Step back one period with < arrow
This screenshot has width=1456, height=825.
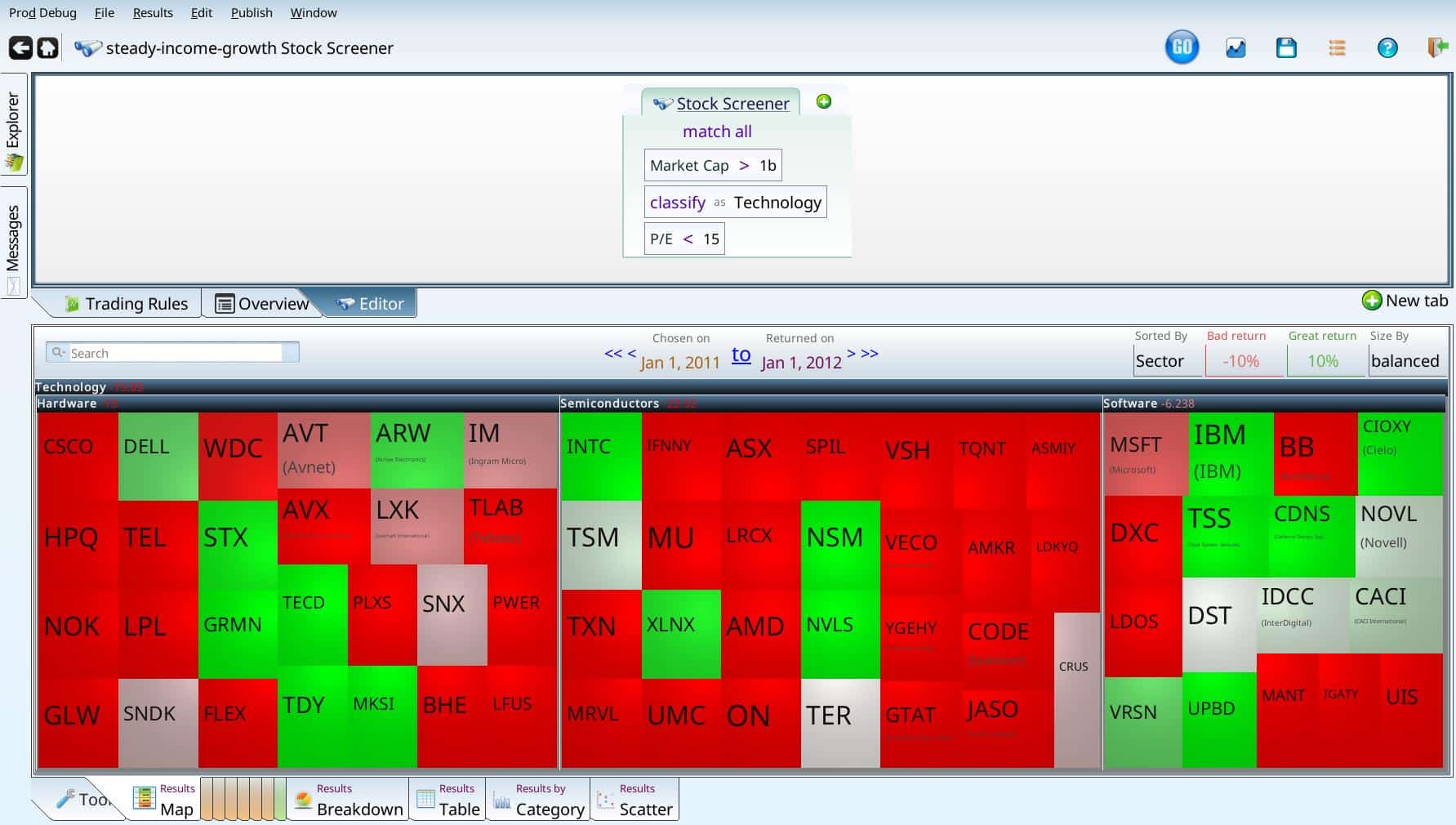(631, 354)
